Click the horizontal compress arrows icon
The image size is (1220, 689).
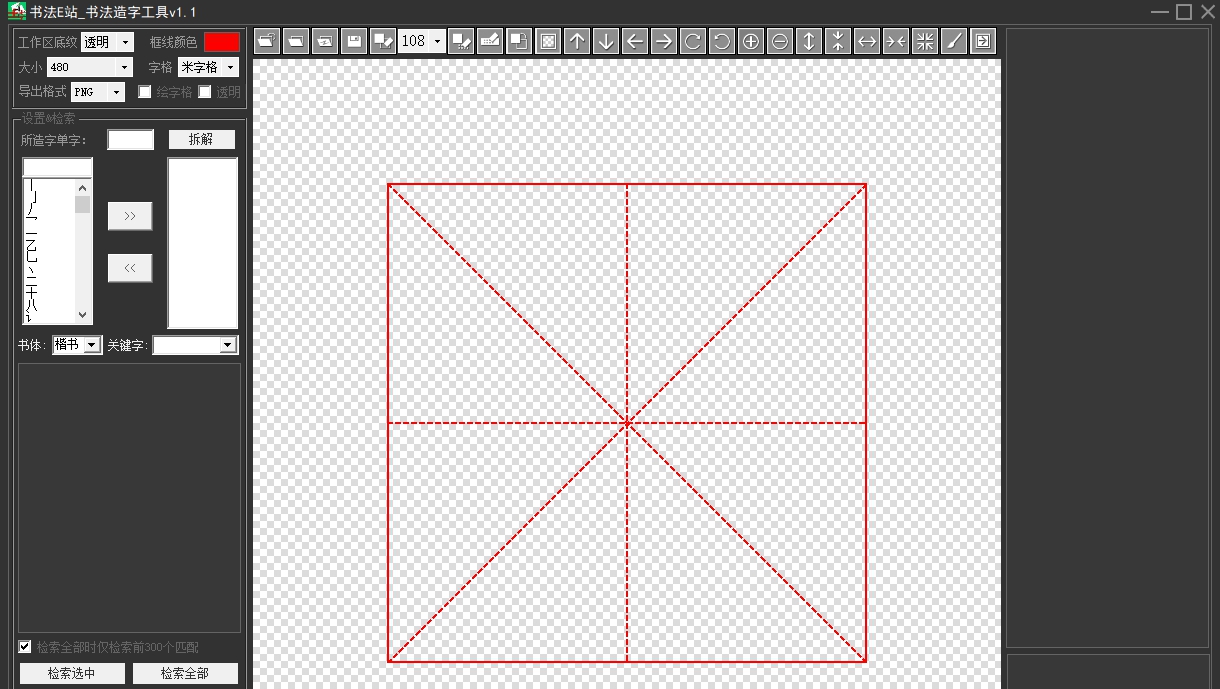896,41
